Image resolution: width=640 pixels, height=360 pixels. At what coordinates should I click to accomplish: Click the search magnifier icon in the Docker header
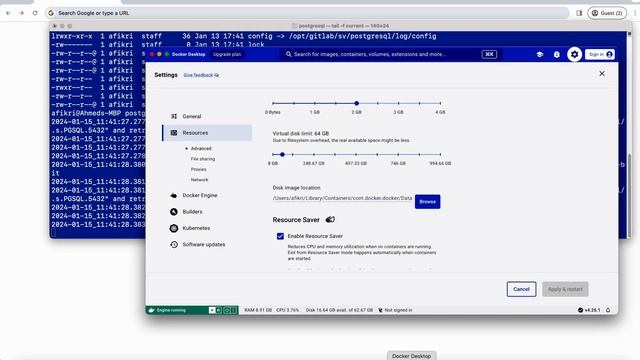click(289, 54)
